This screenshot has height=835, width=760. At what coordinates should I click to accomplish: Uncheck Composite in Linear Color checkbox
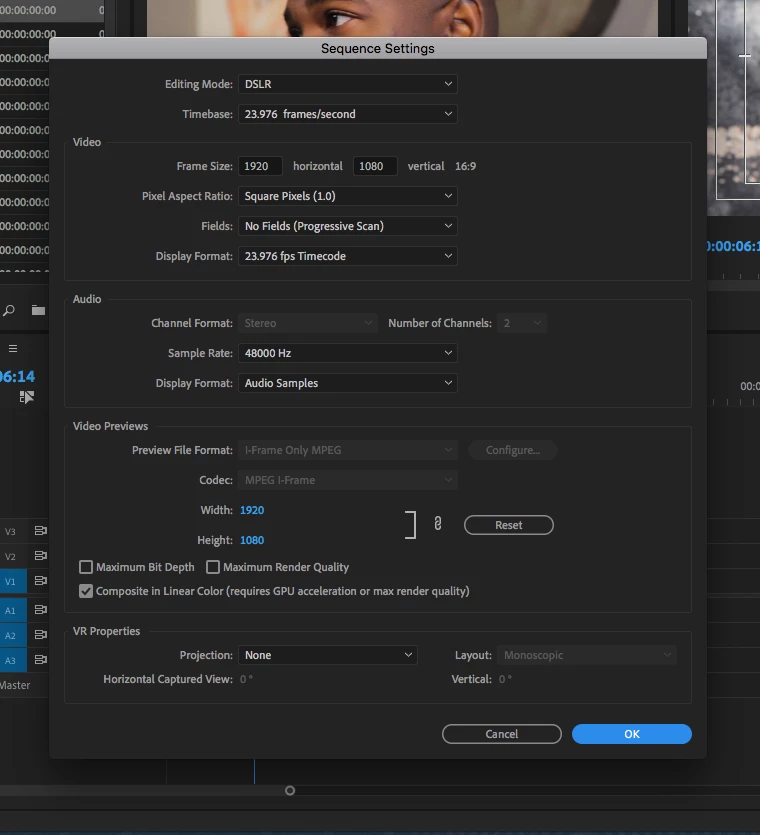[86, 591]
